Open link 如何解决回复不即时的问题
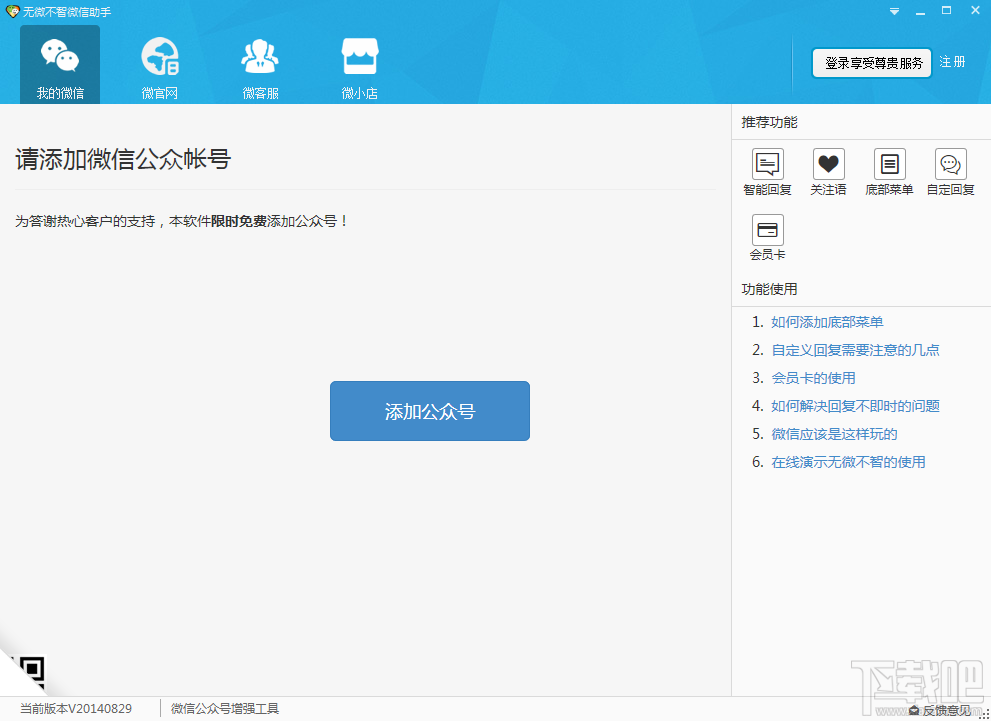 tap(856, 406)
